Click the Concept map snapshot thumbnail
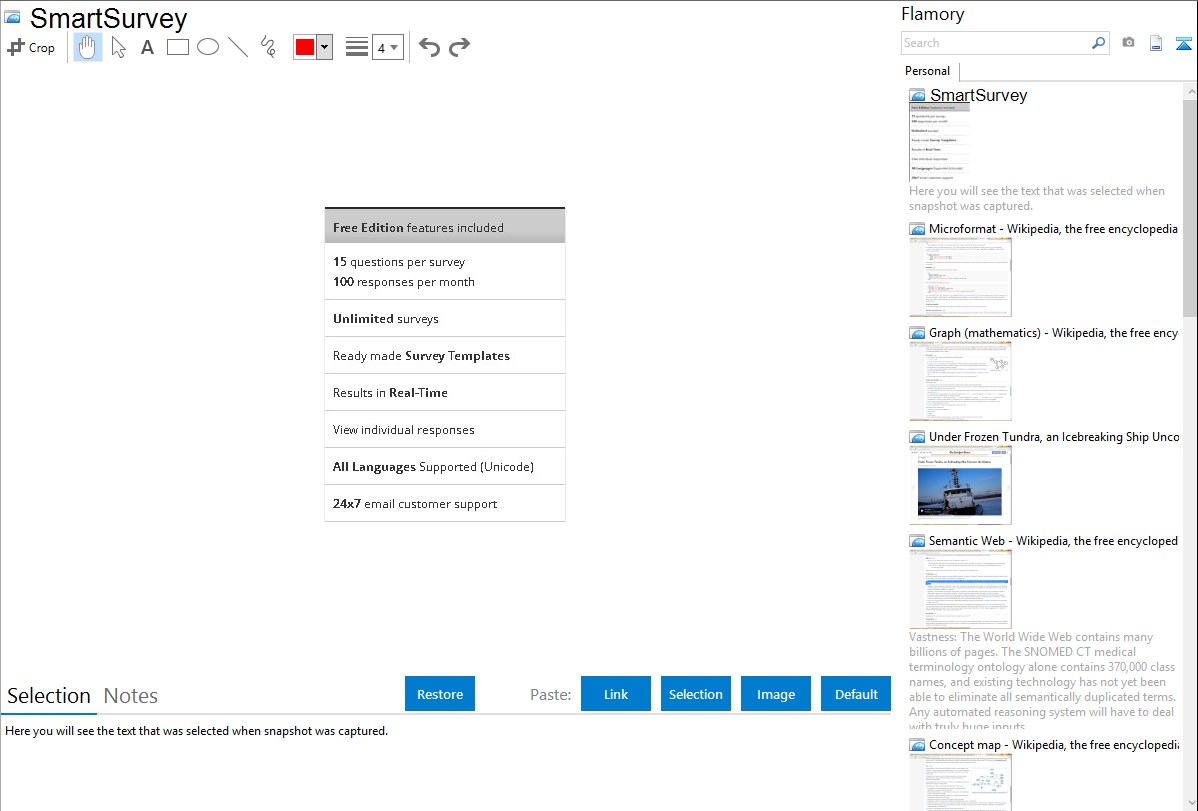Viewport: 1198px width, 811px height. click(960, 782)
